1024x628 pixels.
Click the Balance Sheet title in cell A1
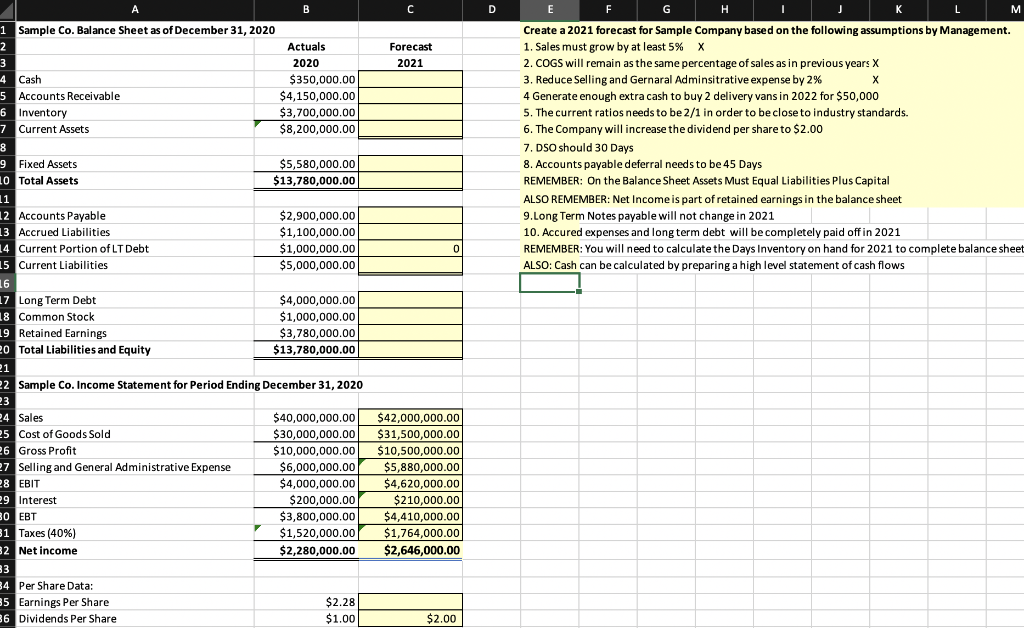point(146,30)
